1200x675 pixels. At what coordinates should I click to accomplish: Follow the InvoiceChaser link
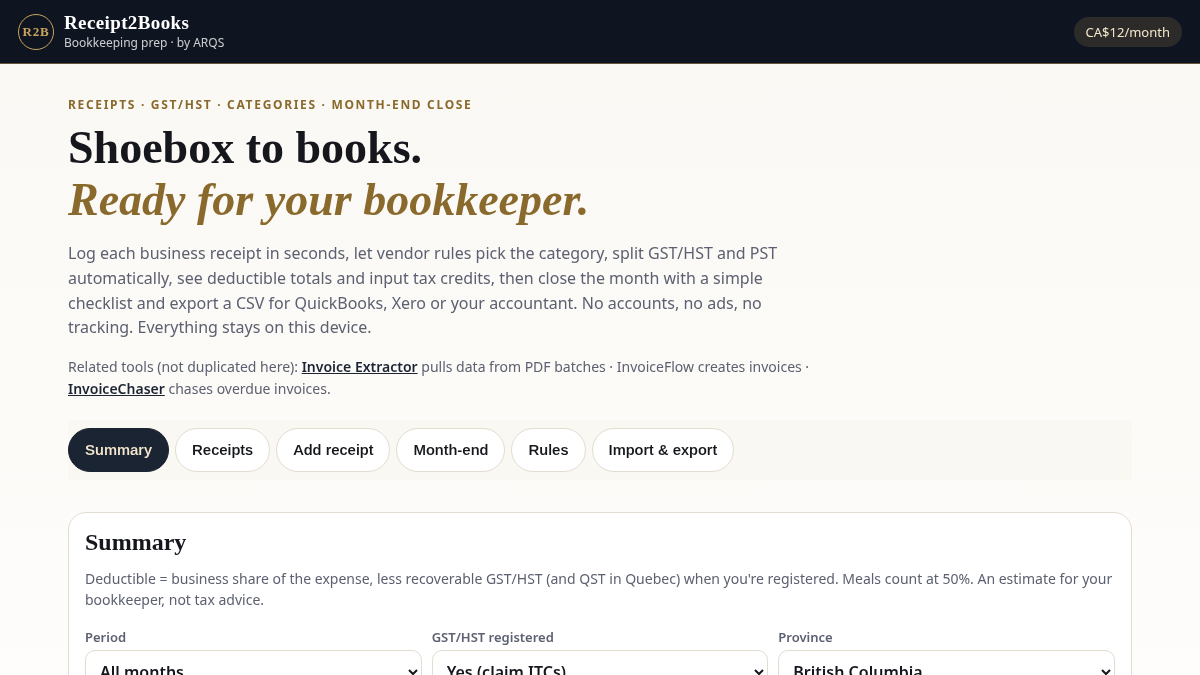pos(116,389)
